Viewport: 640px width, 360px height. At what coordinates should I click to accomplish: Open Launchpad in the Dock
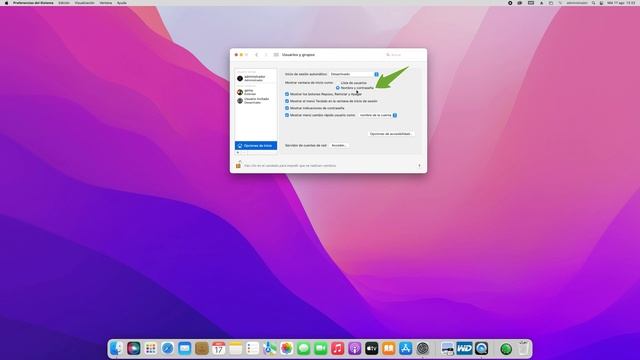tap(151, 349)
